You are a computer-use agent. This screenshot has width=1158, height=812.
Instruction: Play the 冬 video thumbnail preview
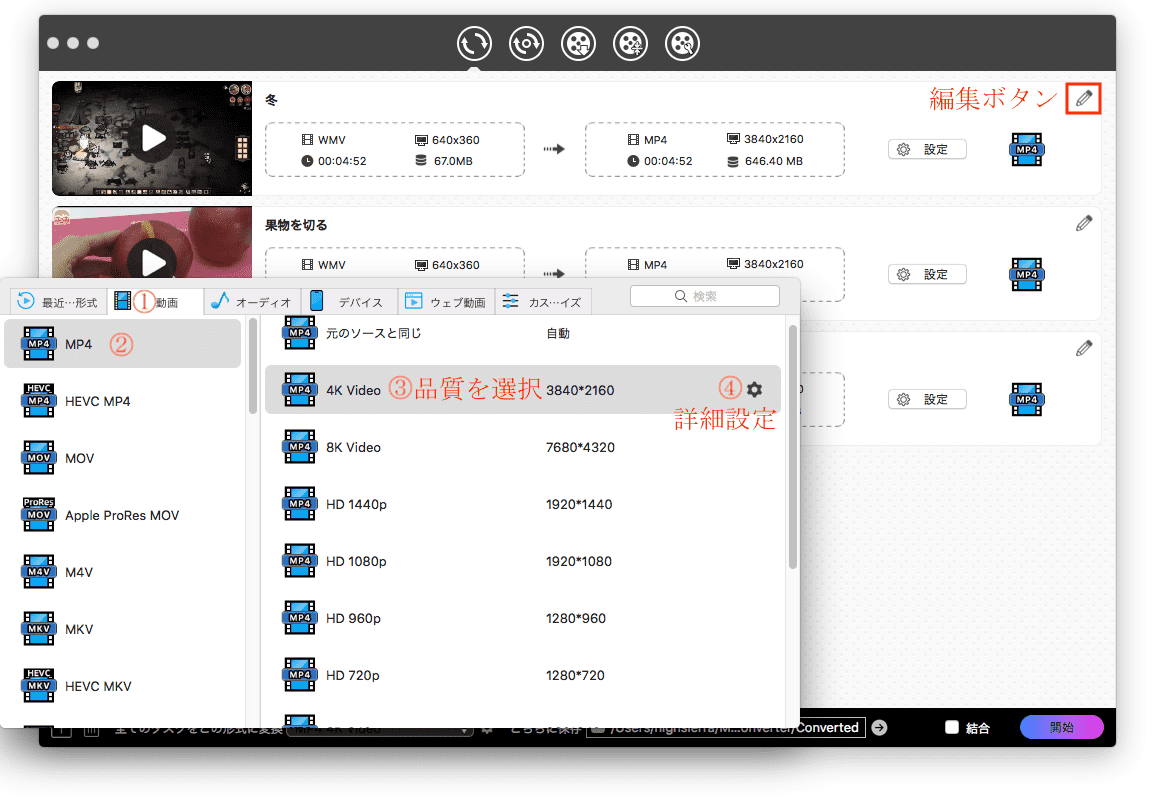pos(153,138)
